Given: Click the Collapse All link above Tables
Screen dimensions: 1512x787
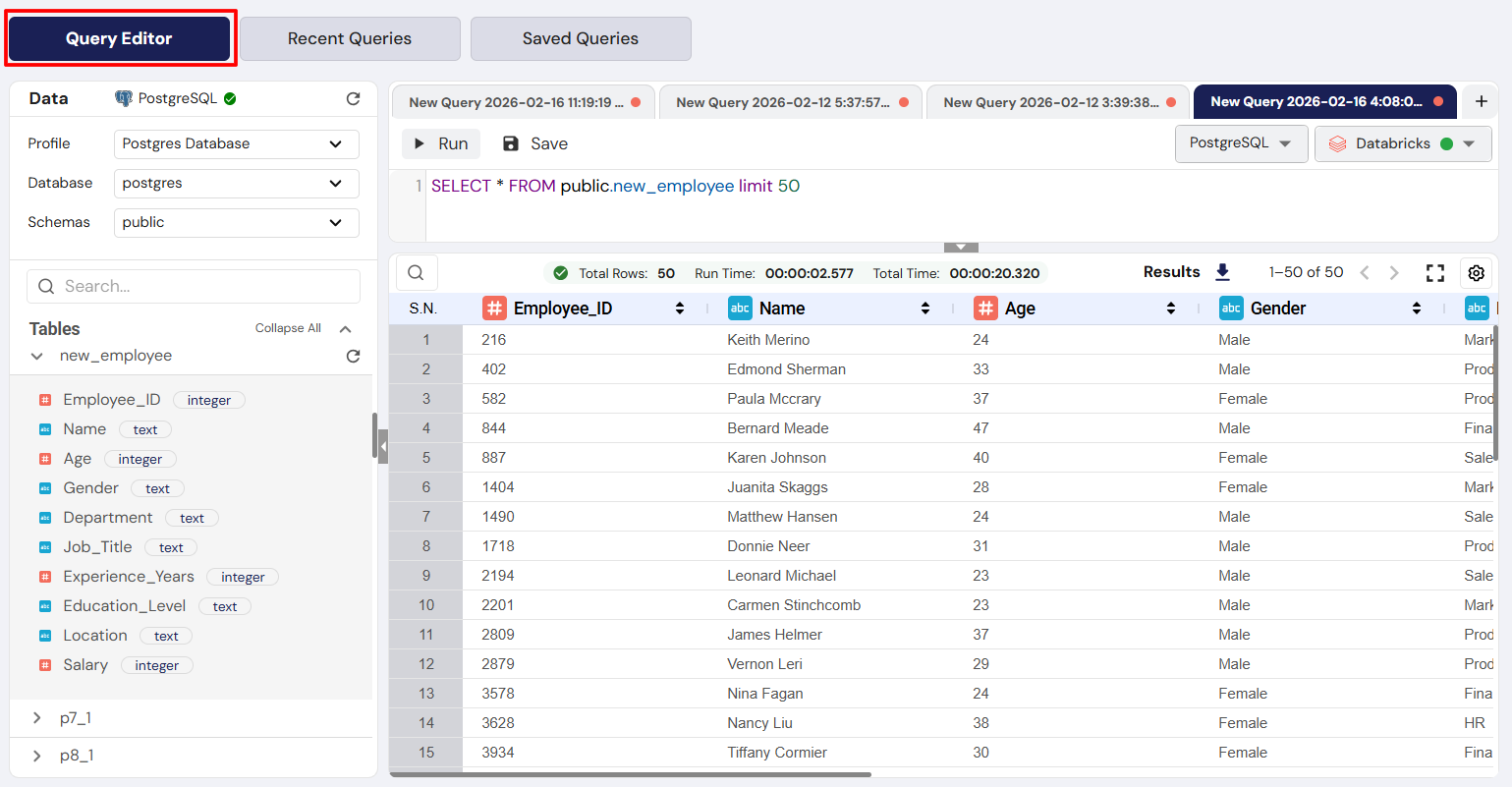Looking at the screenshot, I should [288, 328].
